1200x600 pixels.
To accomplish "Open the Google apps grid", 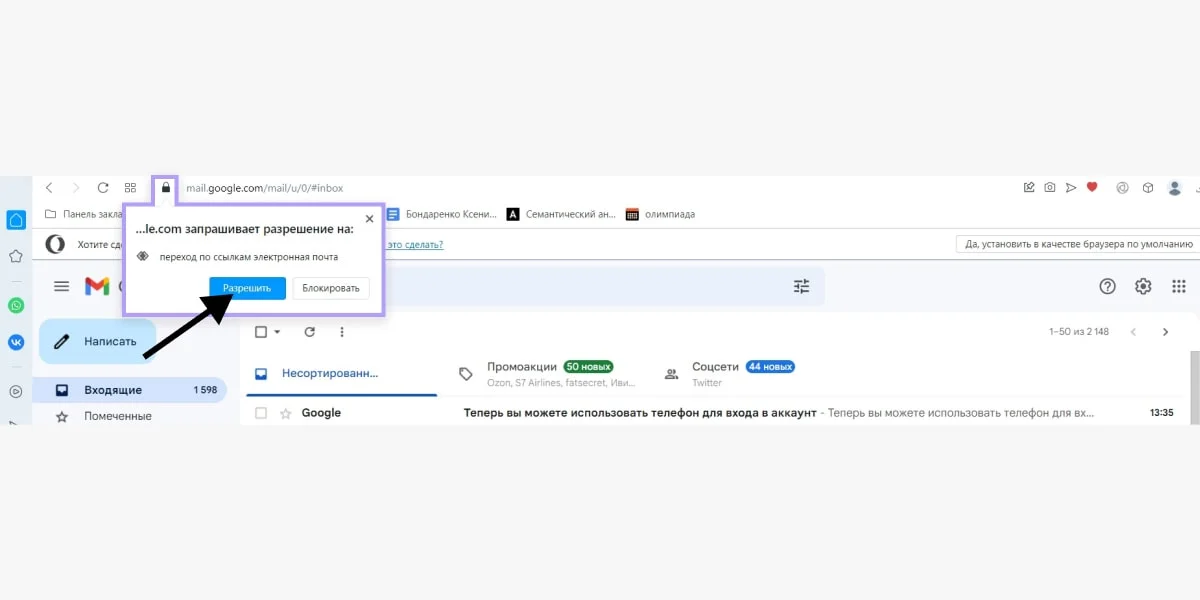I will 1179,286.
